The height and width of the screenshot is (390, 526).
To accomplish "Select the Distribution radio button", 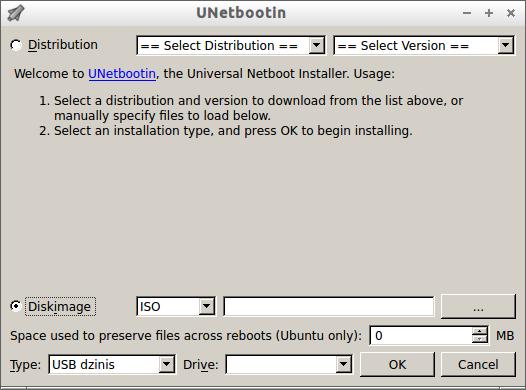I will click(x=16, y=45).
